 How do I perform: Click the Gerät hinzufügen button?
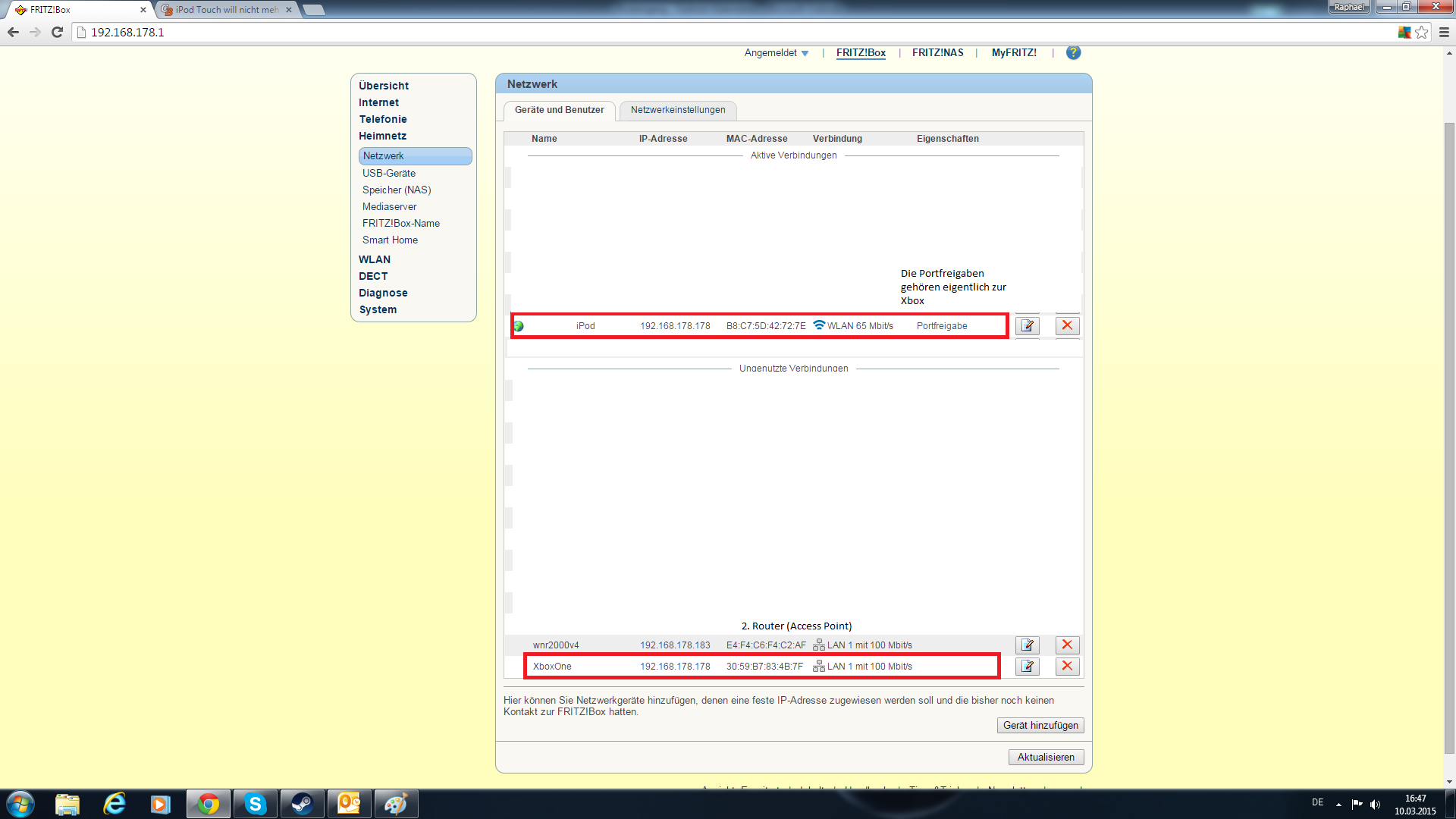click(x=1040, y=725)
